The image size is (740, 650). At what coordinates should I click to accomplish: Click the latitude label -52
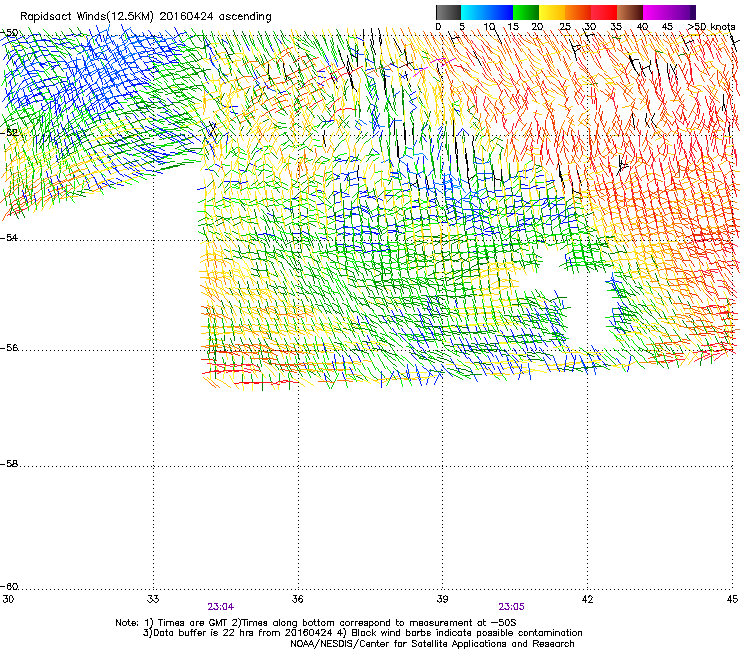click(9, 133)
